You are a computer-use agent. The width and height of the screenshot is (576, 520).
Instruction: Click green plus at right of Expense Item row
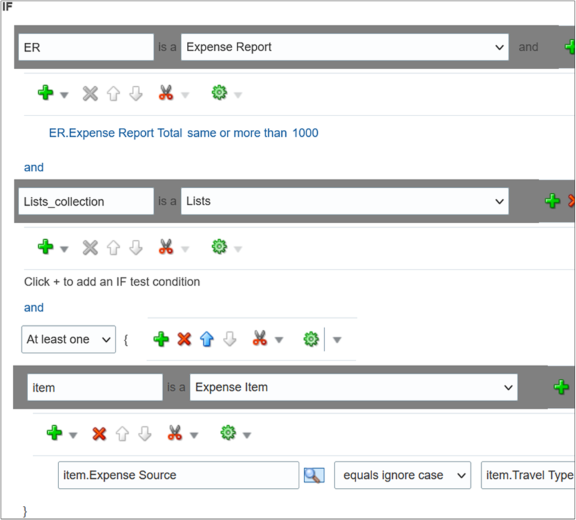click(561, 387)
